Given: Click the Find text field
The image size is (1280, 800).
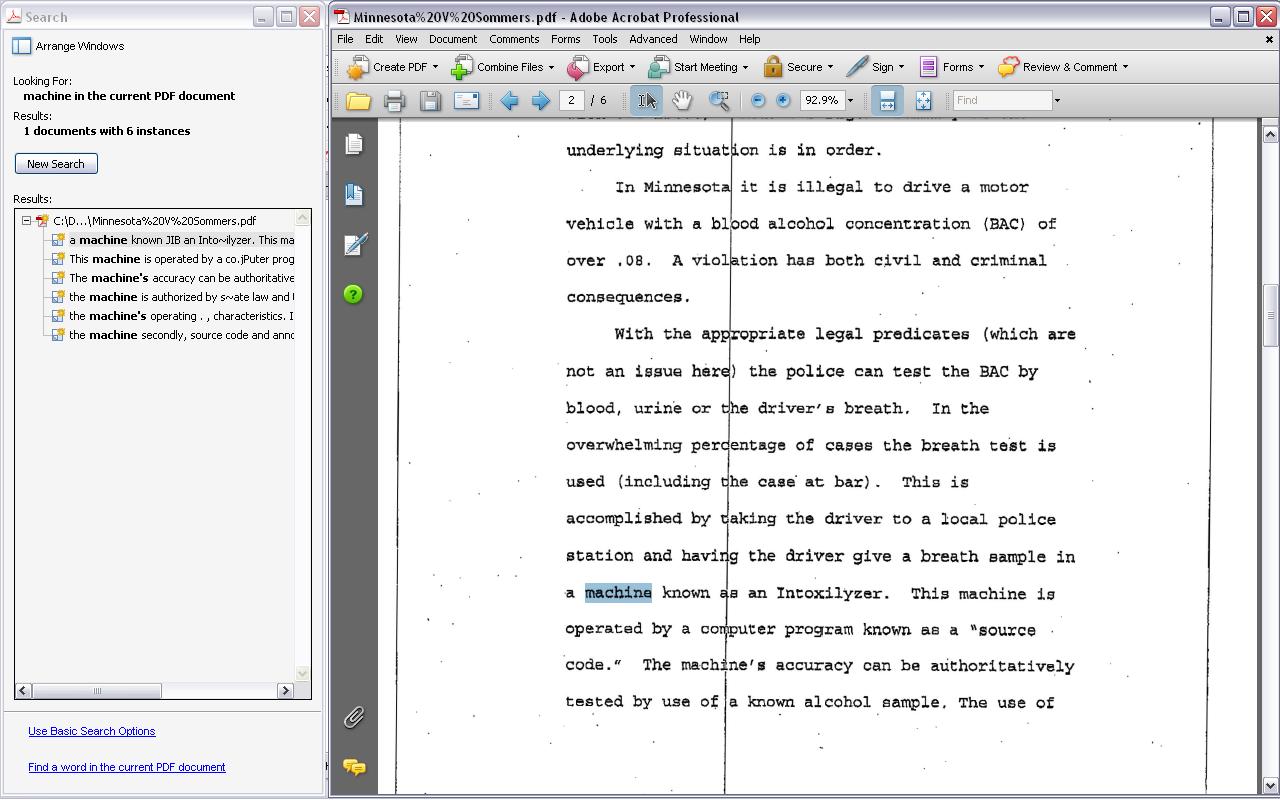Looking at the screenshot, I should (x=1002, y=100).
